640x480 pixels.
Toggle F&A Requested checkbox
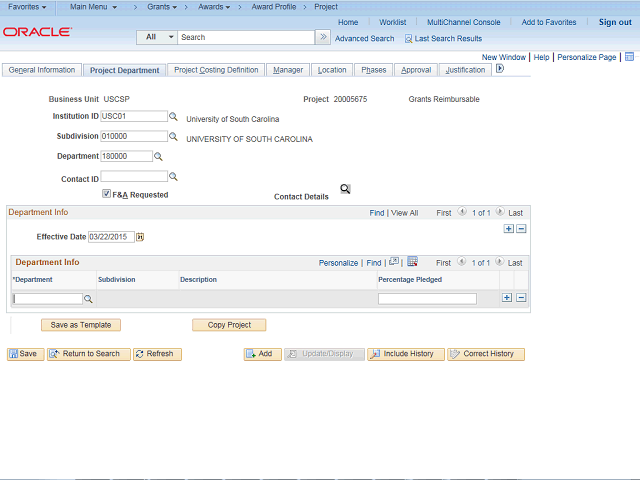pyautogui.click(x=107, y=194)
